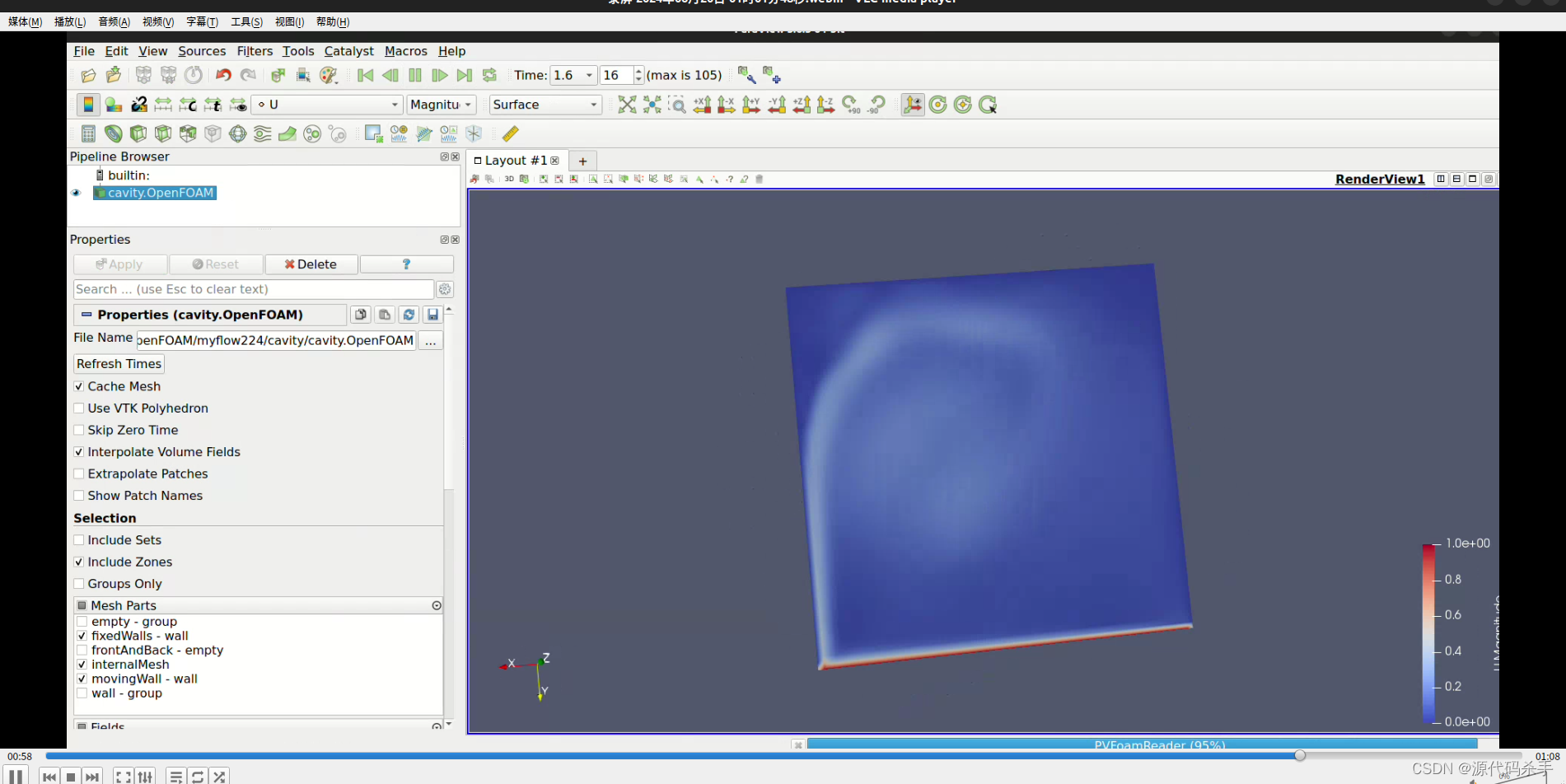Apply the Clip filter icon
Screen dimensions: 1566x784
pyautogui.click(x=138, y=133)
